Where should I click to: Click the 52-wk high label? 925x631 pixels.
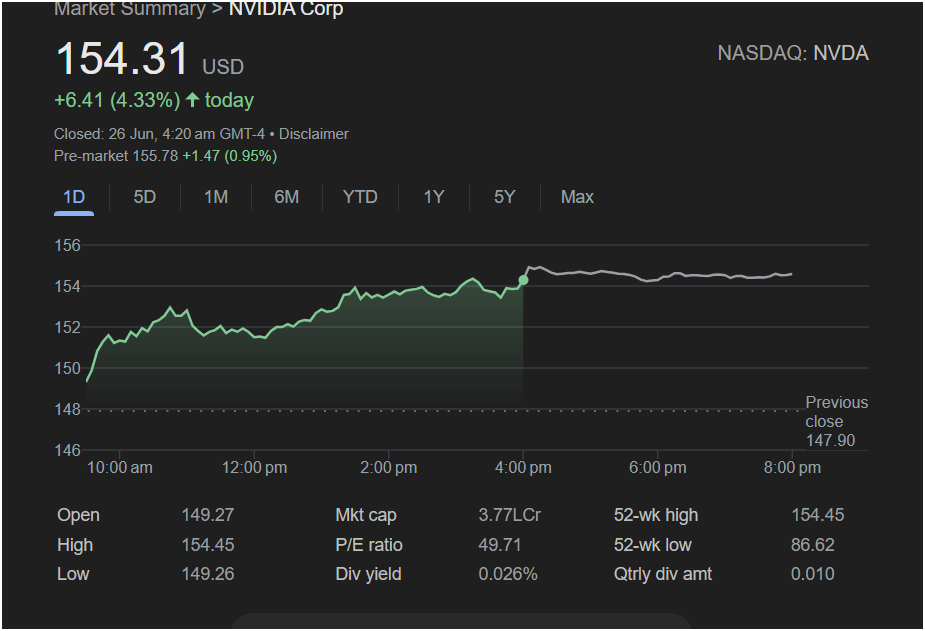click(656, 515)
